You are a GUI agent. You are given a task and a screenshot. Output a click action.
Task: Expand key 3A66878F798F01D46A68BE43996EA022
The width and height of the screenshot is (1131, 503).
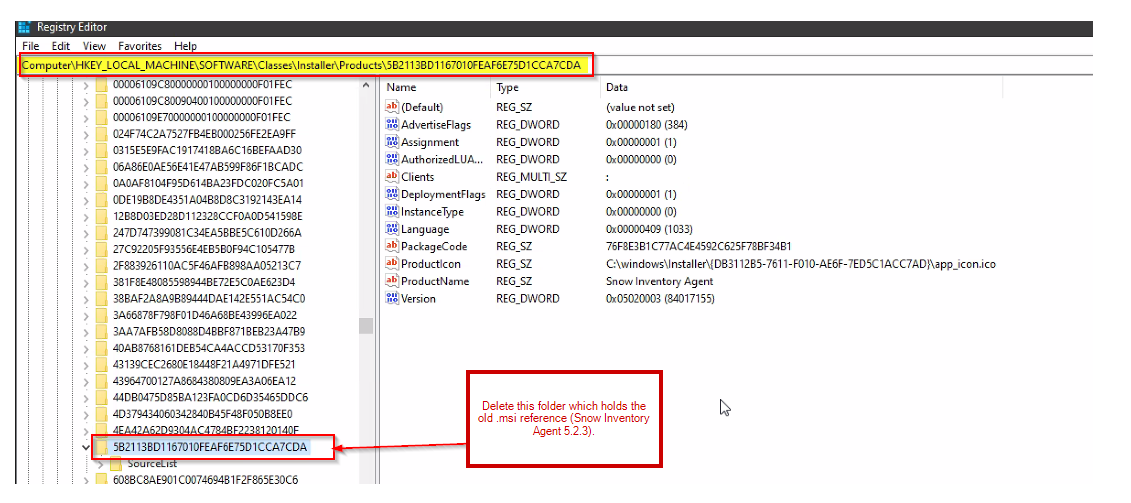[86, 315]
